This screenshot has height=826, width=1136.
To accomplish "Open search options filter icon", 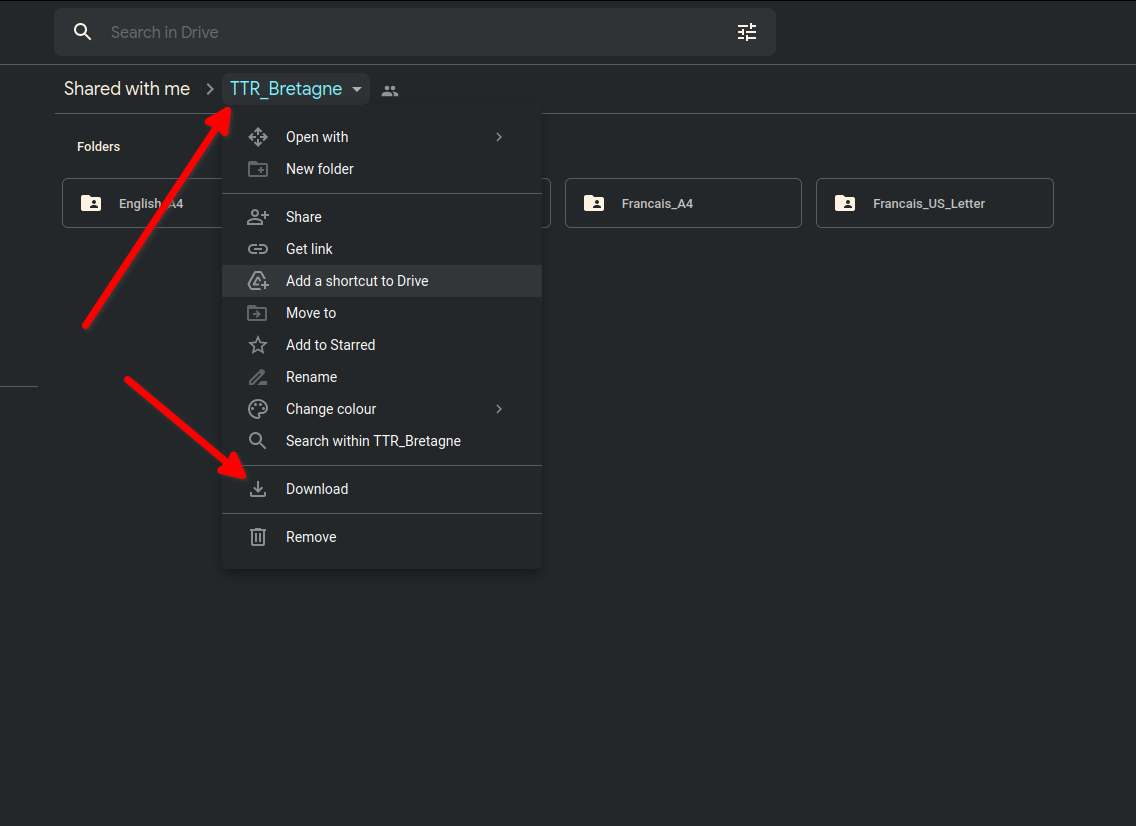I will point(747,32).
